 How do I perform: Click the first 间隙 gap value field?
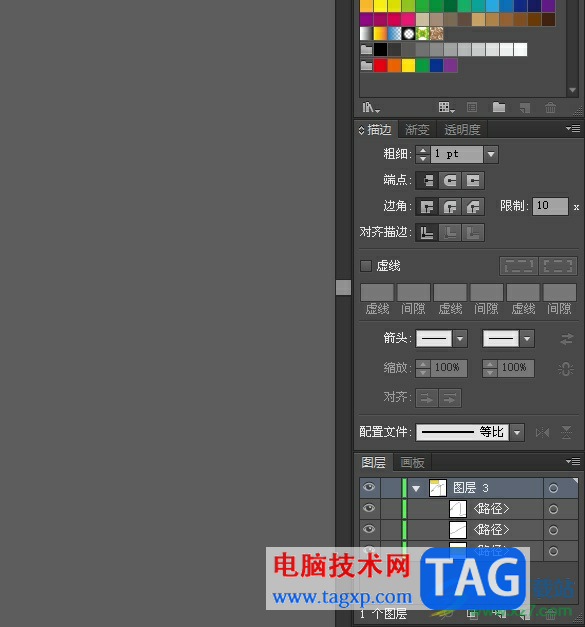413,293
